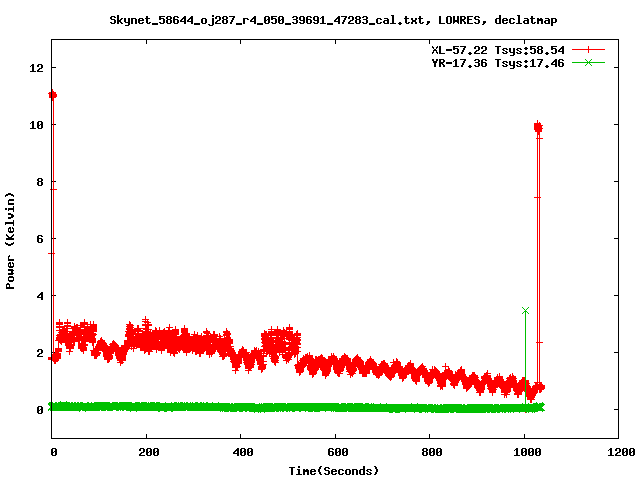Click the x-axis tick label 600
The height and width of the screenshot is (480, 640).
click(338, 452)
